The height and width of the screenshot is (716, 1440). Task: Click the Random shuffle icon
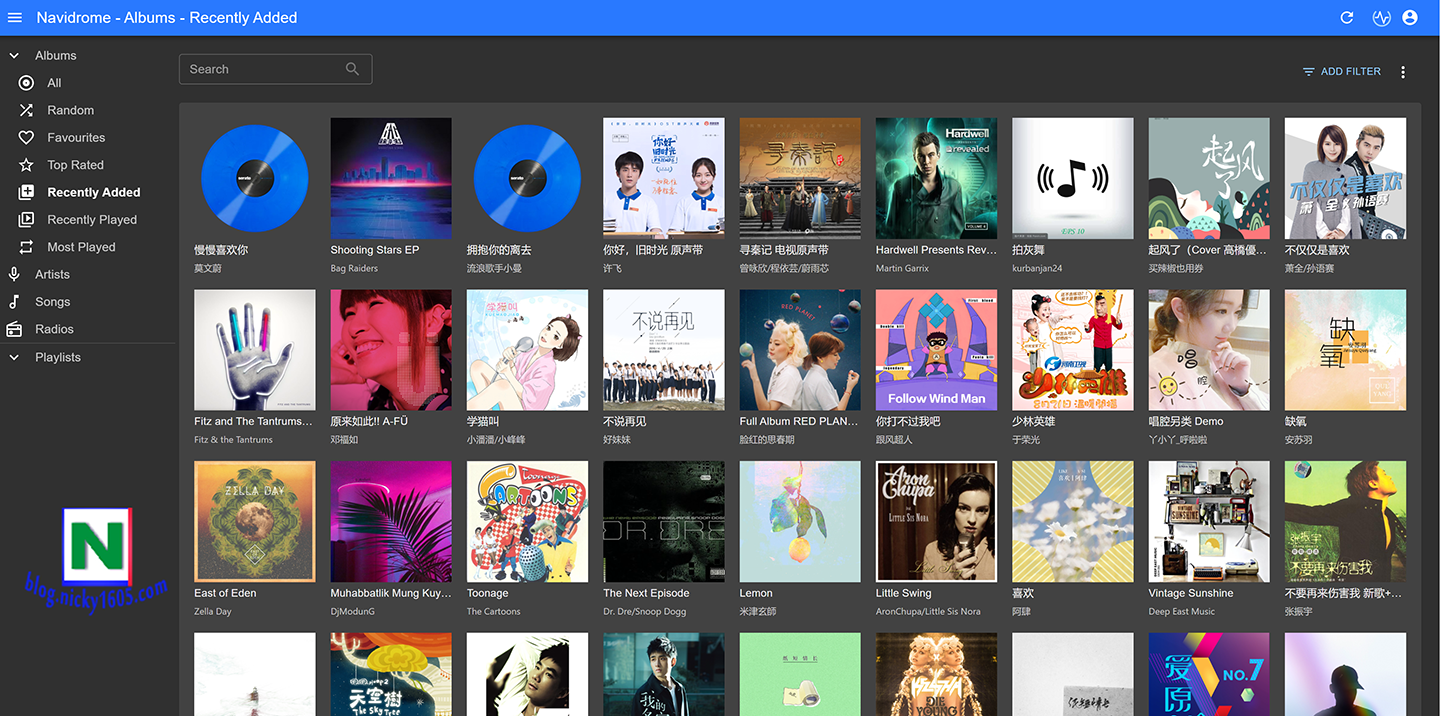coord(27,110)
